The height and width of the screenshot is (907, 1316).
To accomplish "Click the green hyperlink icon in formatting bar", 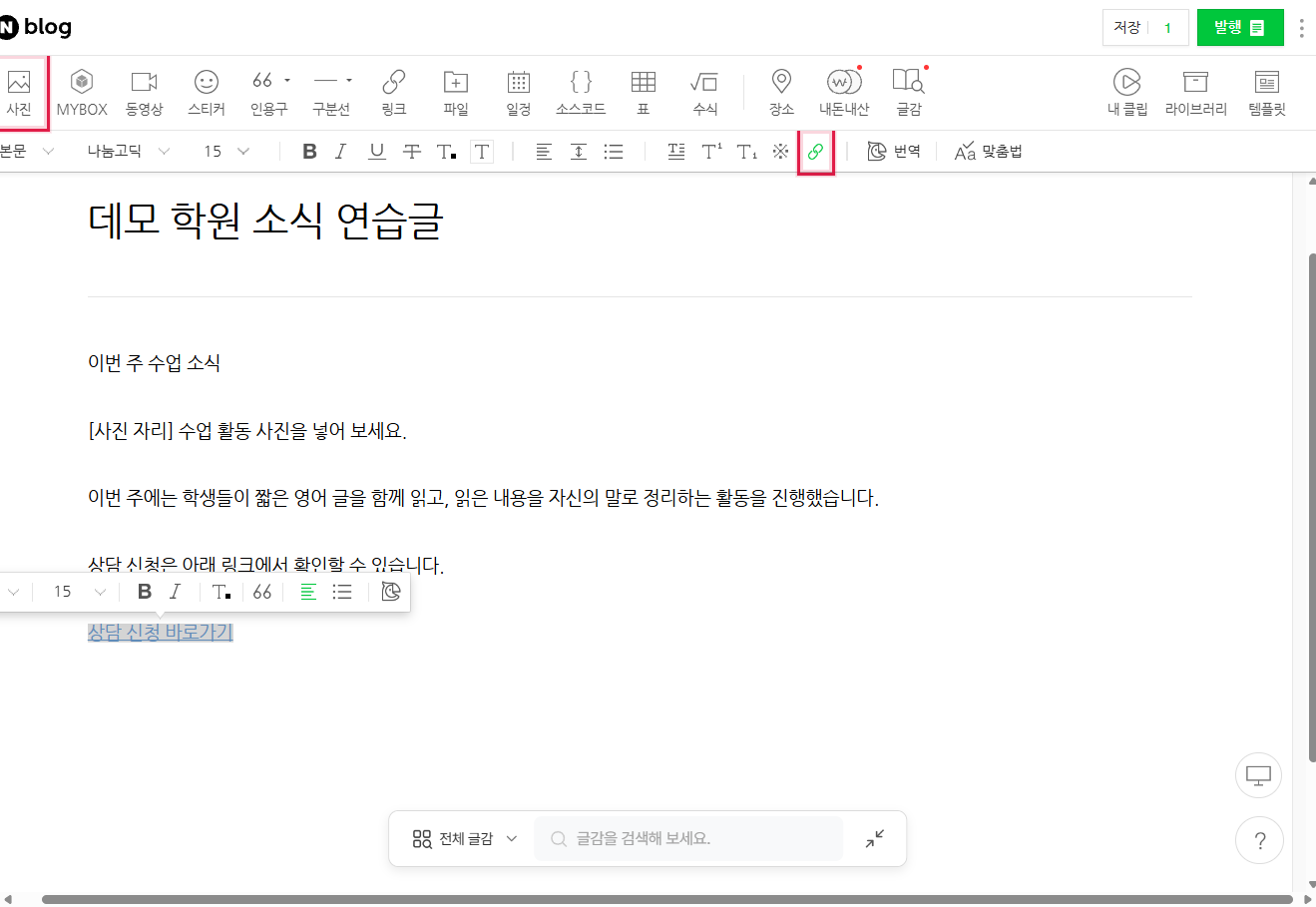I will [815, 152].
